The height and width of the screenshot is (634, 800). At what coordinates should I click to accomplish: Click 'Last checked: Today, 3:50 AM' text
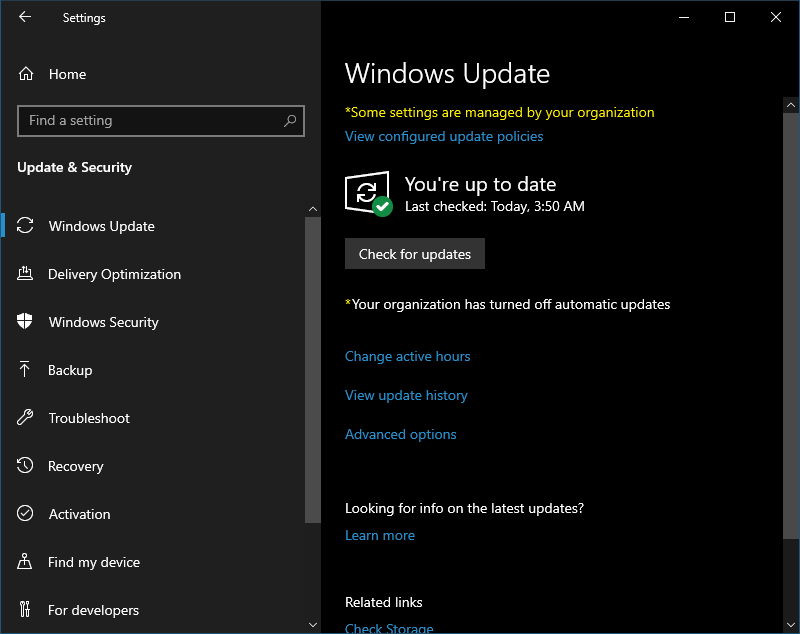(495, 206)
